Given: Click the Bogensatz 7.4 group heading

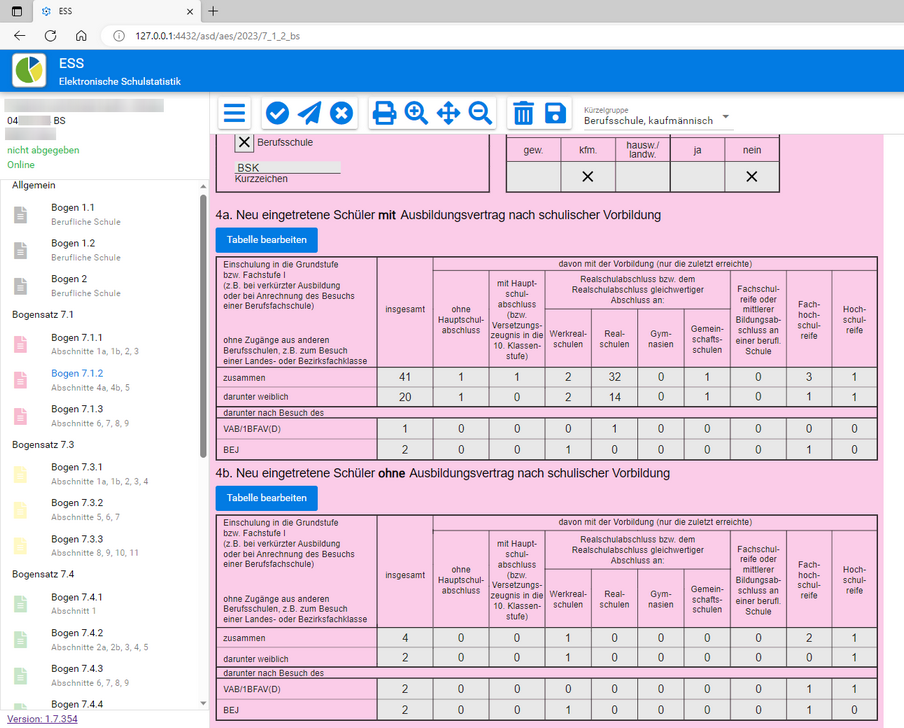Looking at the screenshot, I should [x=43, y=575].
